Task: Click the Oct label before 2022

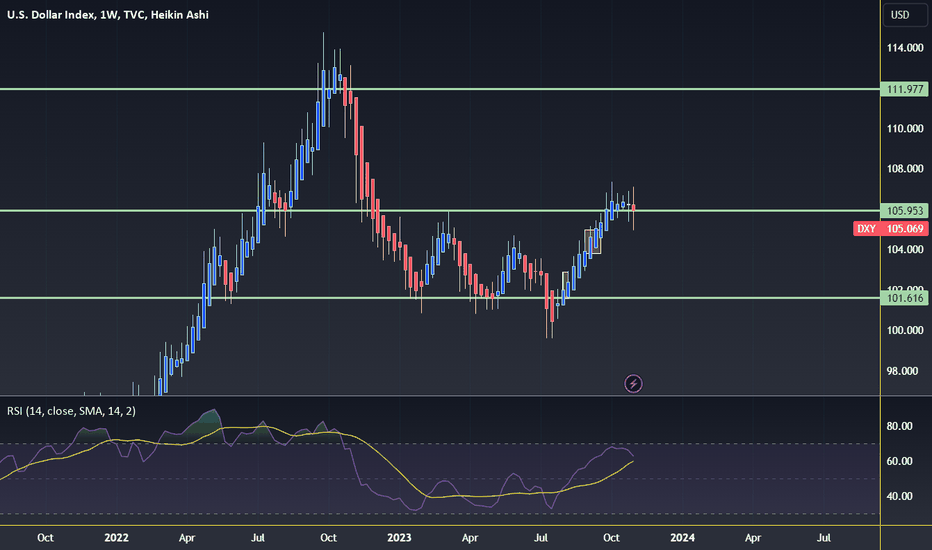Action: point(45,538)
